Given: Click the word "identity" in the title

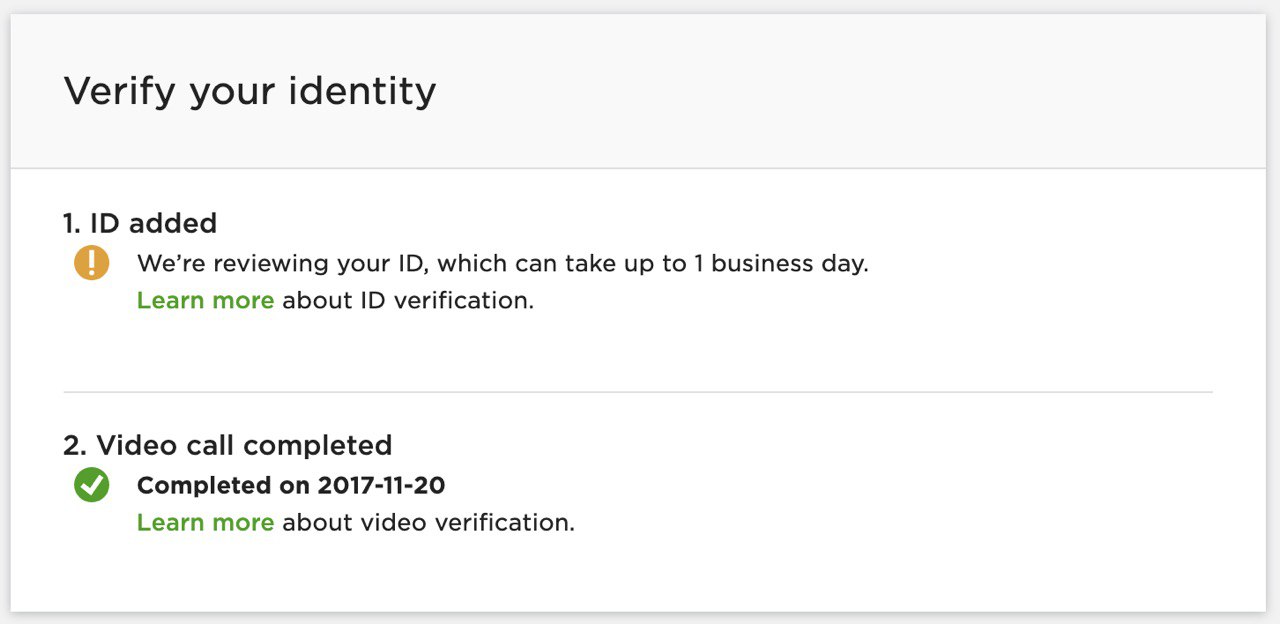Looking at the screenshot, I should click(x=364, y=92).
